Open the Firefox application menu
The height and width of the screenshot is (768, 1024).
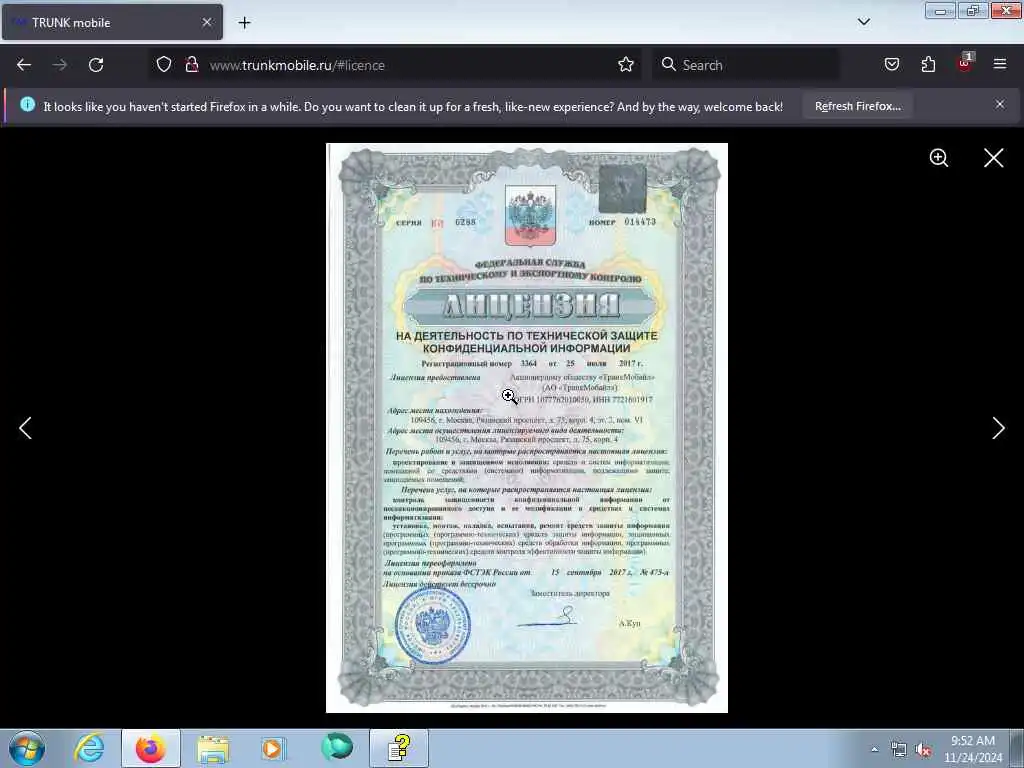pyautogui.click(x=1000, y=65)
